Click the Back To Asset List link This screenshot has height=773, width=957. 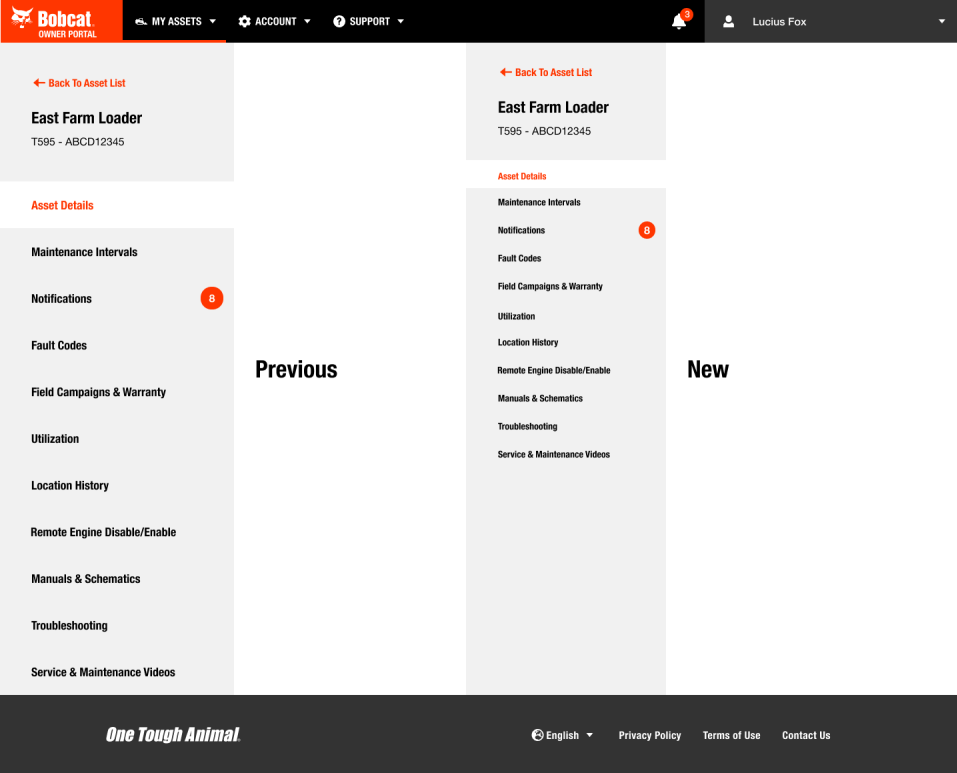(x=79, y=83)
